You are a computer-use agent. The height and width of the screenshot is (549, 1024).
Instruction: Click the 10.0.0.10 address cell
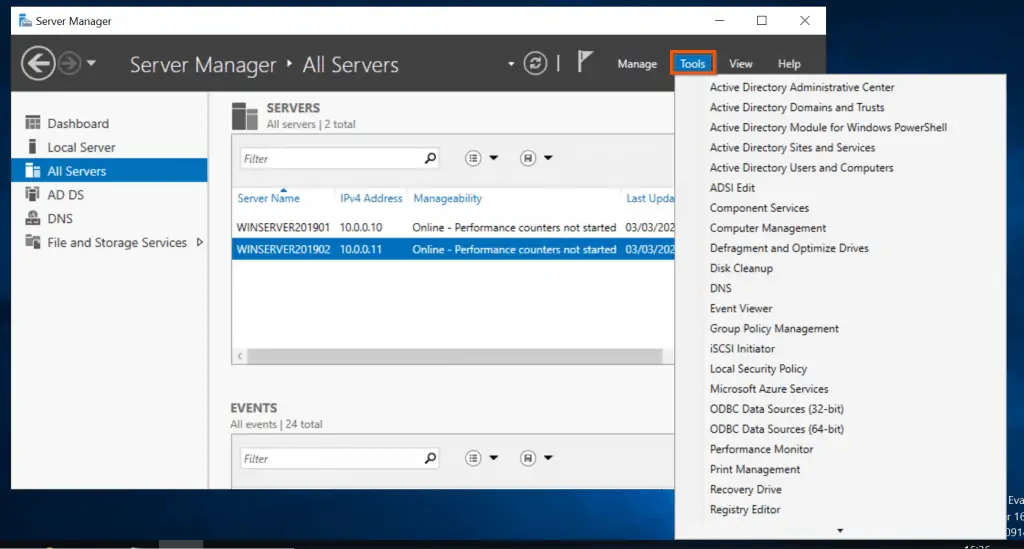[x=361, y=227]
